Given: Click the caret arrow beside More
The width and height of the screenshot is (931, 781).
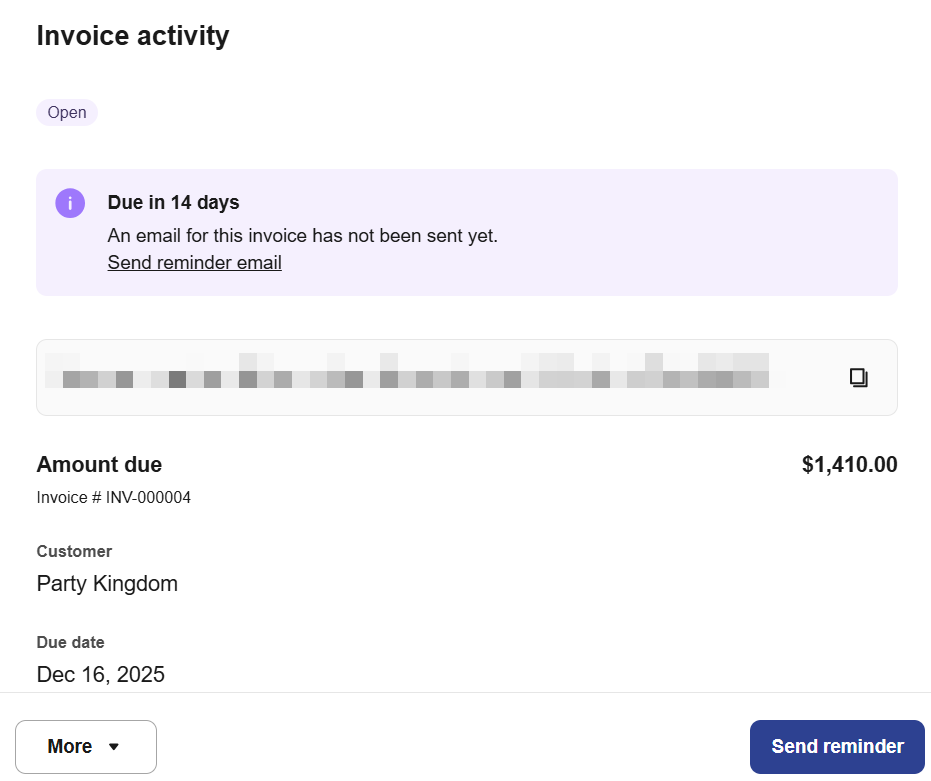Looking at the screenshot, I should 114,747.
